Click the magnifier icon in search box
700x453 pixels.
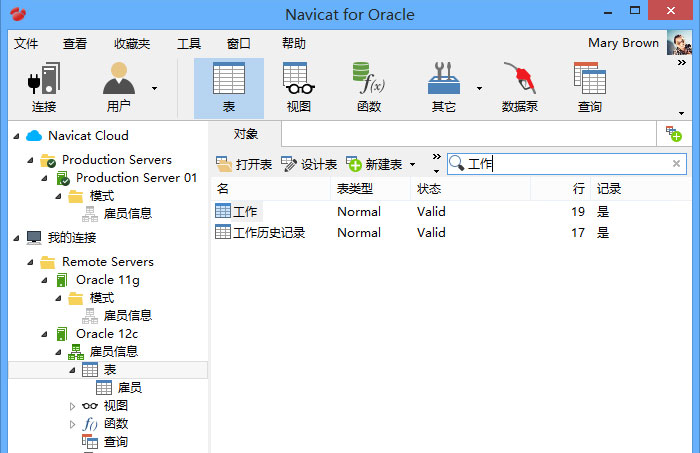pos(456,163)
